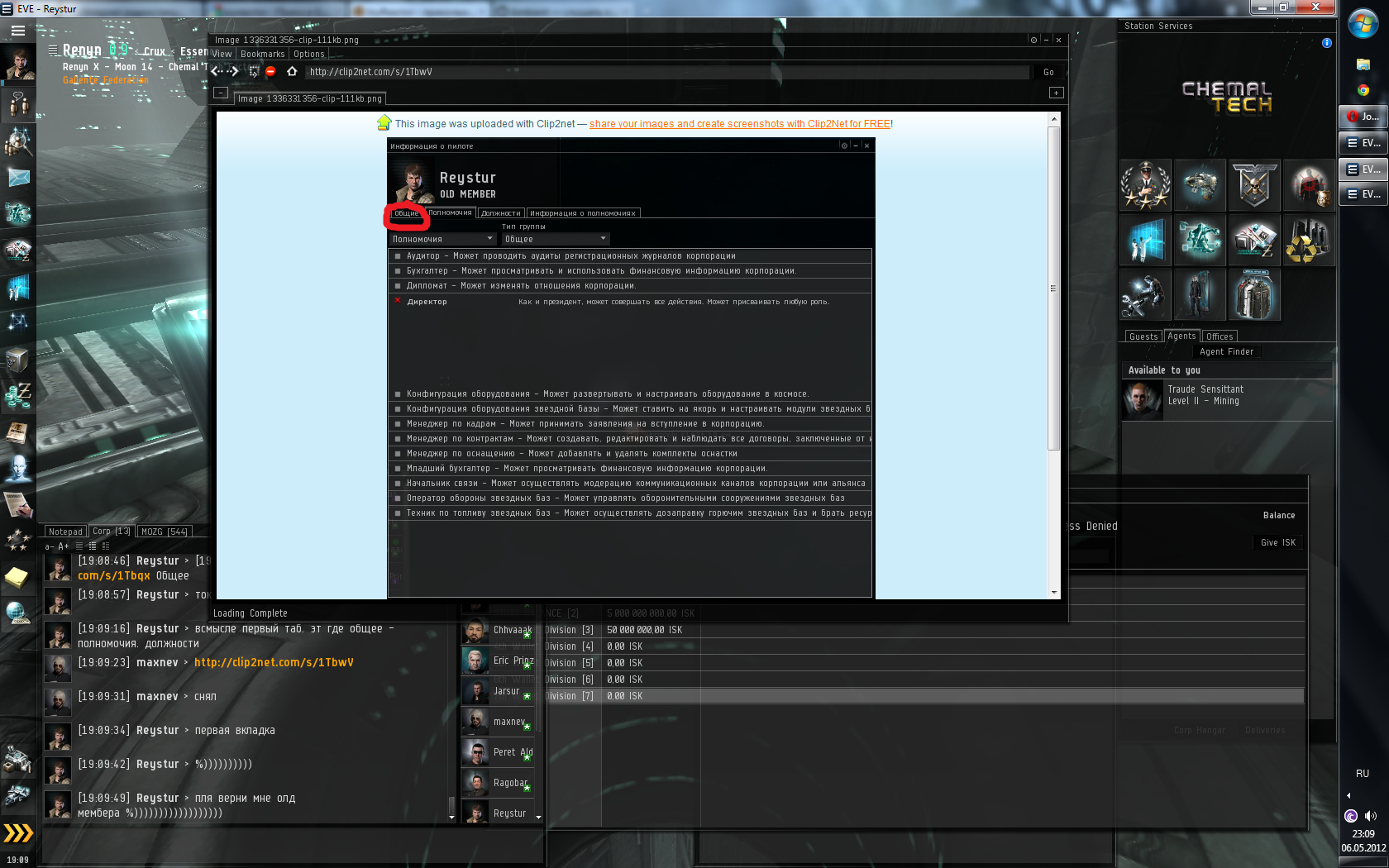Collapse browser tab bar minus button
The image size is (1389, 868).
(x=221, y=93)
